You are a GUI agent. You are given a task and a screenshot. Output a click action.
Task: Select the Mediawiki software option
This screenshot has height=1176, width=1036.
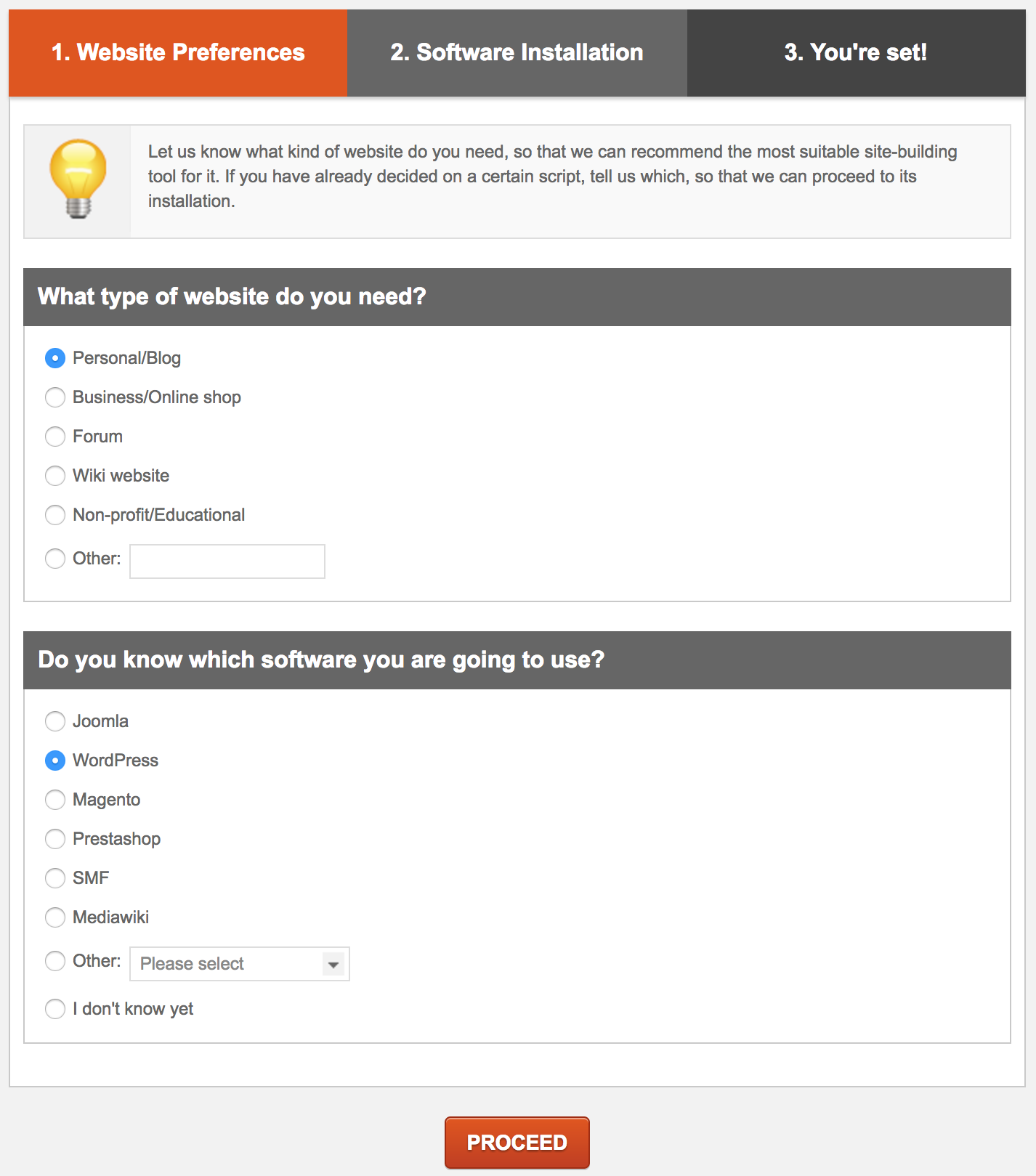pos(55,917)
